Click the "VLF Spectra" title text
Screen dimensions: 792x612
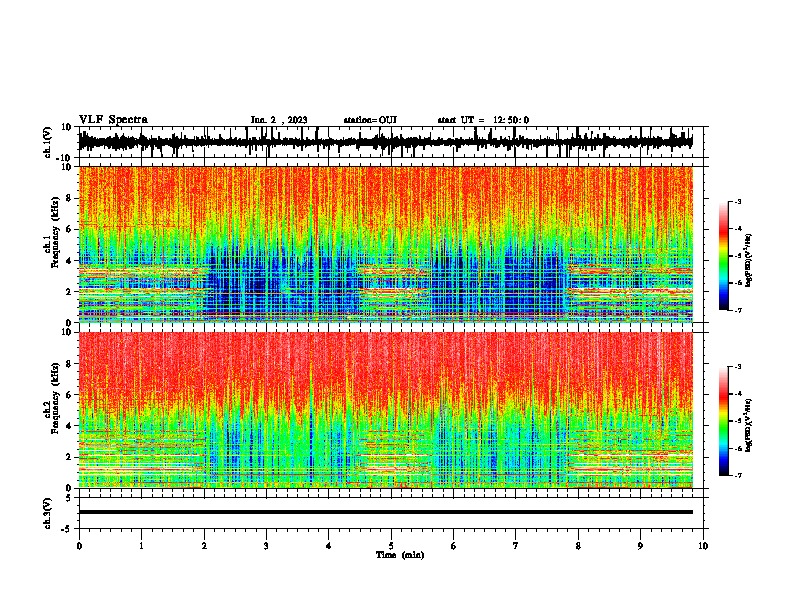click(x=113, y=119)
